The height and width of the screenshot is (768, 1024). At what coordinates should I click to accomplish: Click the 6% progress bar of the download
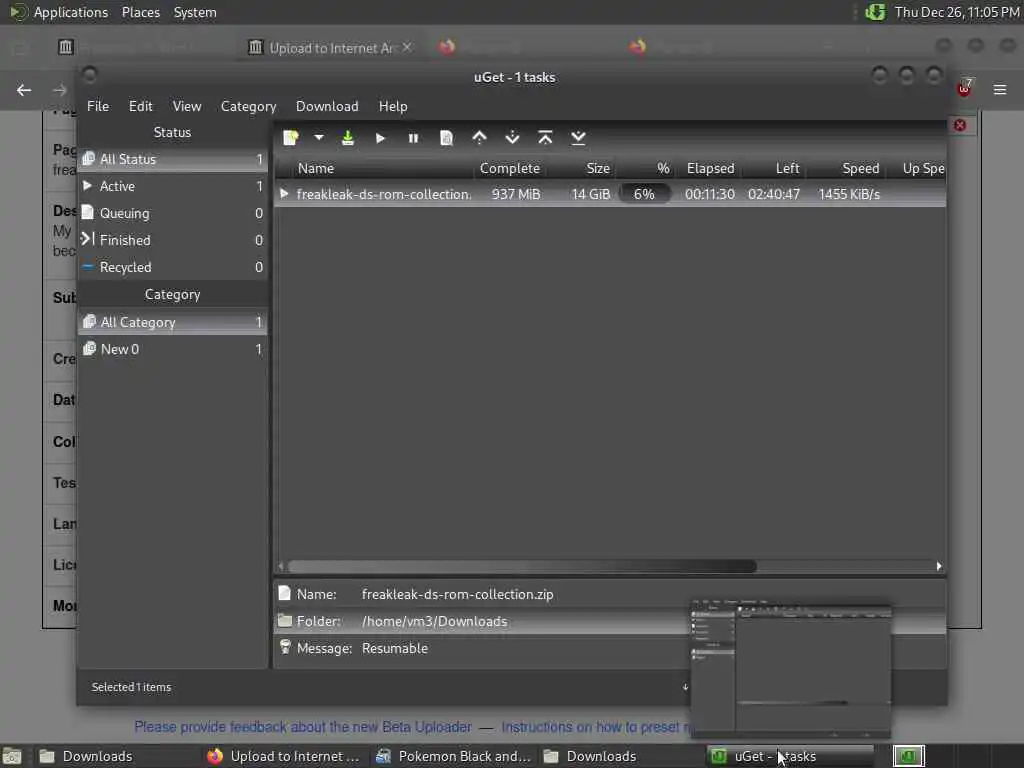point(644,194)
